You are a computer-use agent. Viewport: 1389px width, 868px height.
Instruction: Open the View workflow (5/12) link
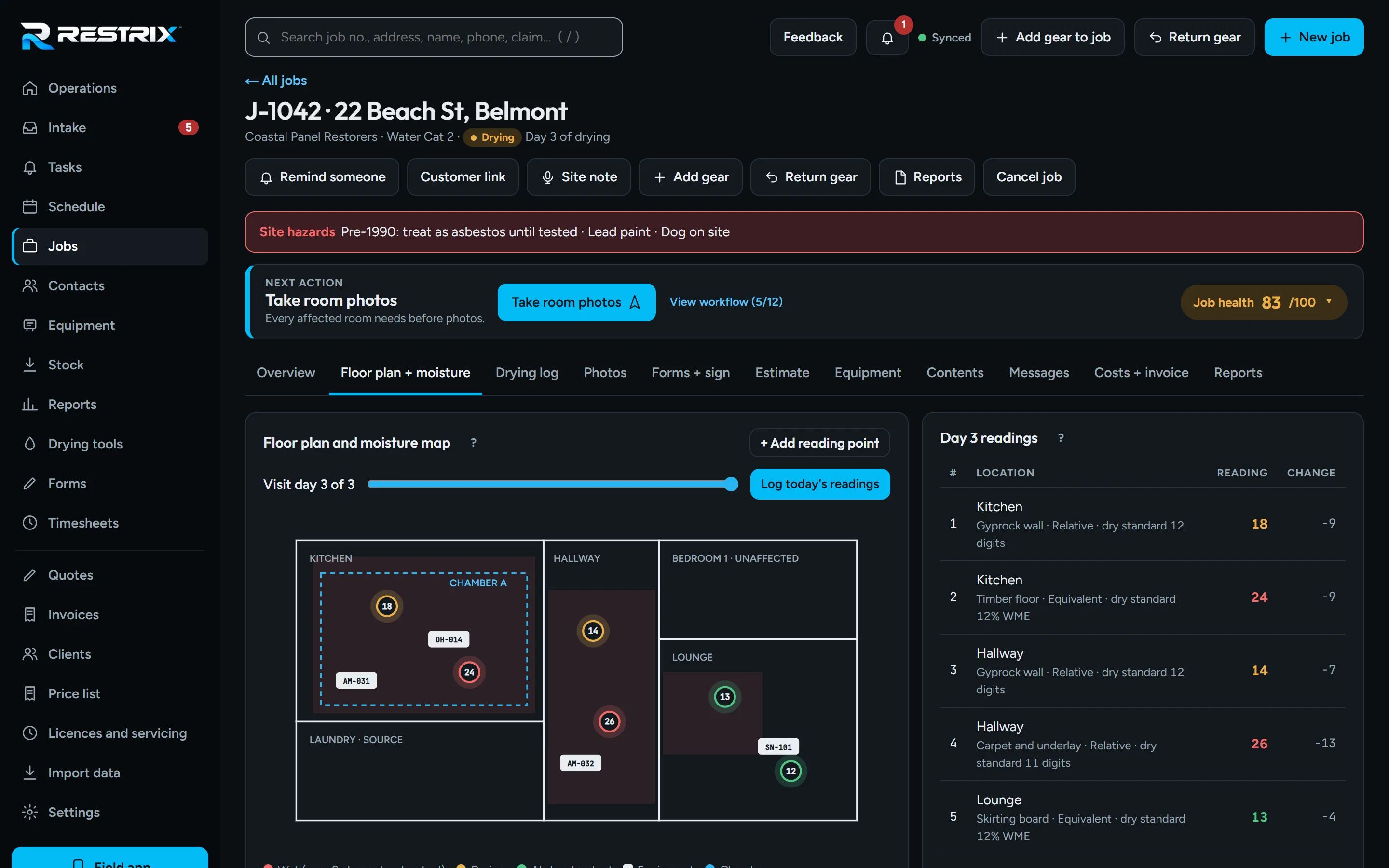726,302
